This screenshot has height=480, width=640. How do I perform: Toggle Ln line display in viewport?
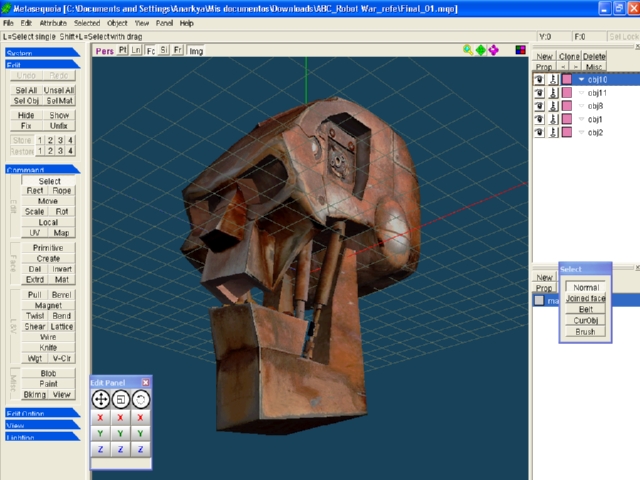coord(136,50)
